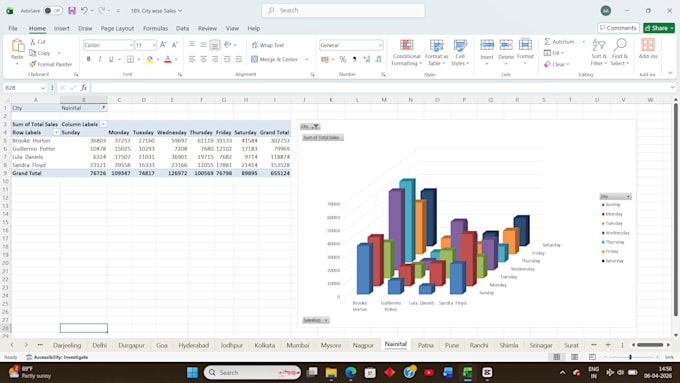Click the Increase Indent icon
This screenshot has height=383, width=680.
(239, 59)
